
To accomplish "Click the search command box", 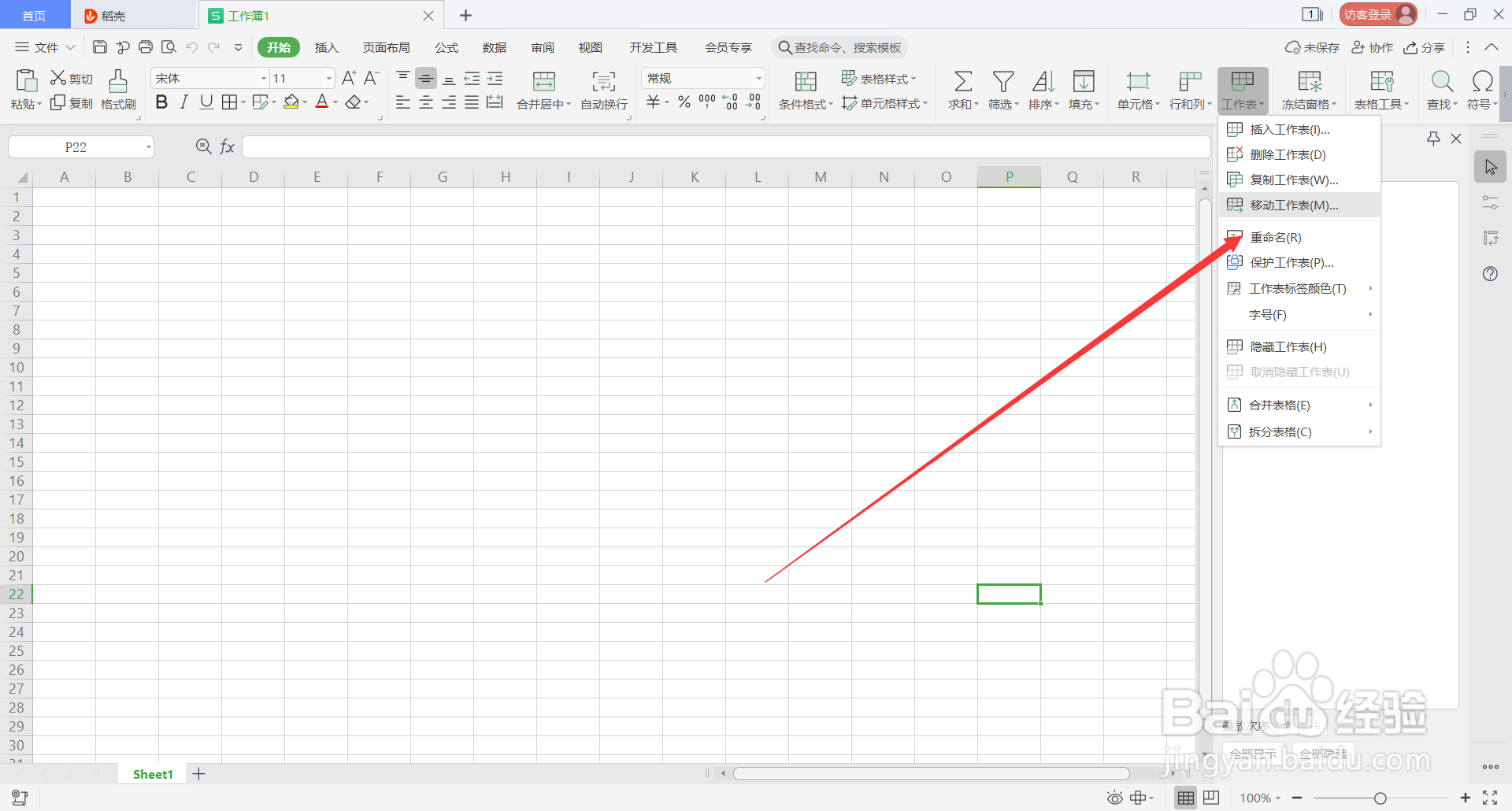I will click(839, 47).
